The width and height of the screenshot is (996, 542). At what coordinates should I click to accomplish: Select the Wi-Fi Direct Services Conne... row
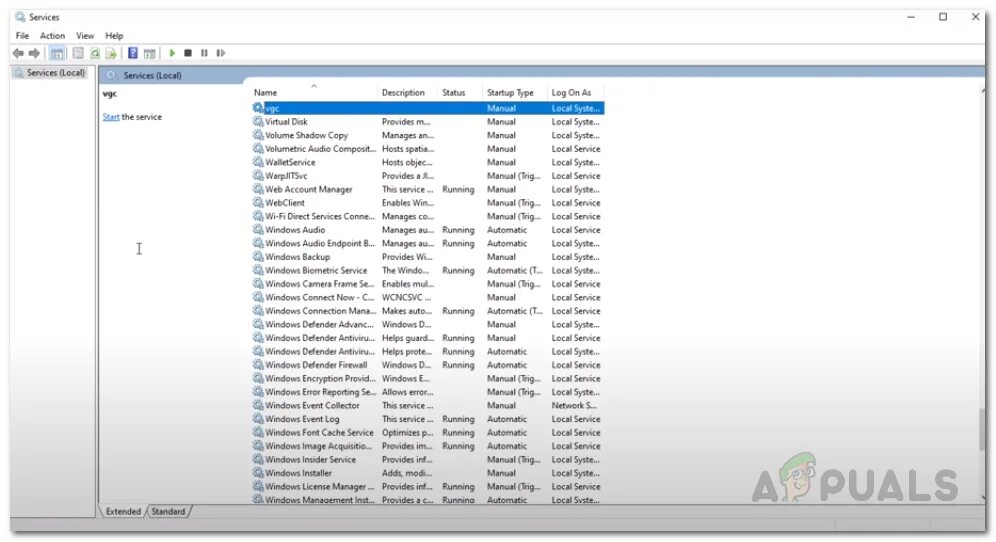(x=427, y=216)
